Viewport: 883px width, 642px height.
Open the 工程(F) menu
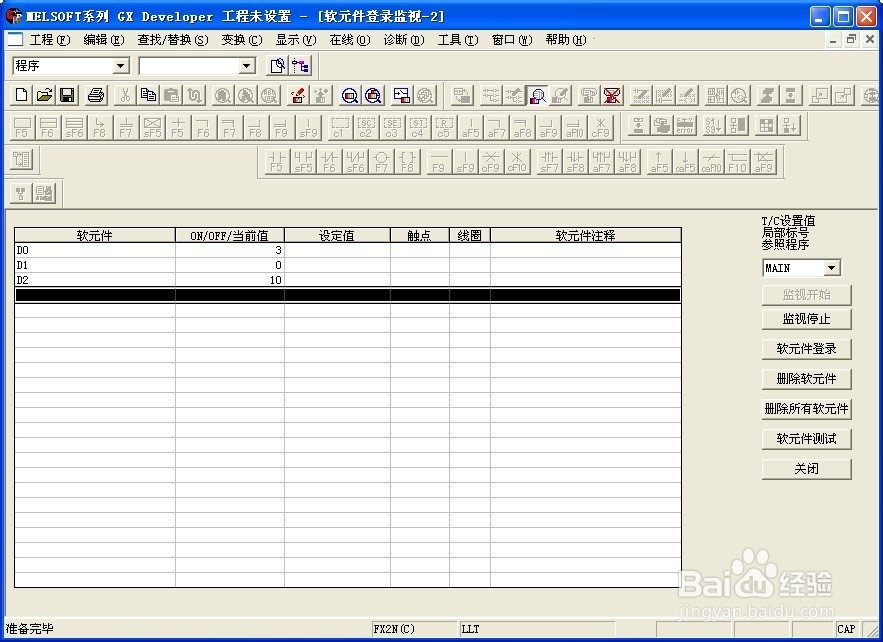[x=50, y=40]
